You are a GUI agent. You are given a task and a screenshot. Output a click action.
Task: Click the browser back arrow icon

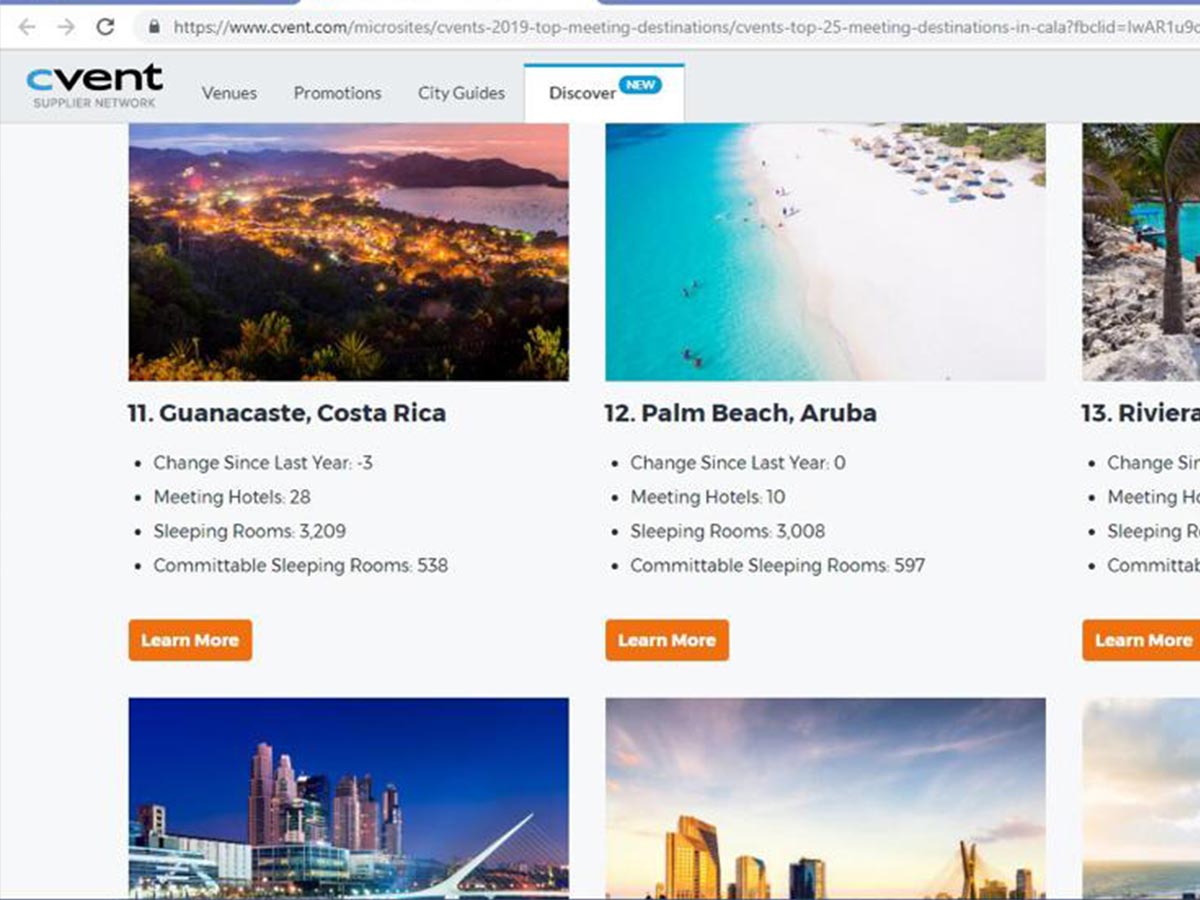tap(27, 27)
